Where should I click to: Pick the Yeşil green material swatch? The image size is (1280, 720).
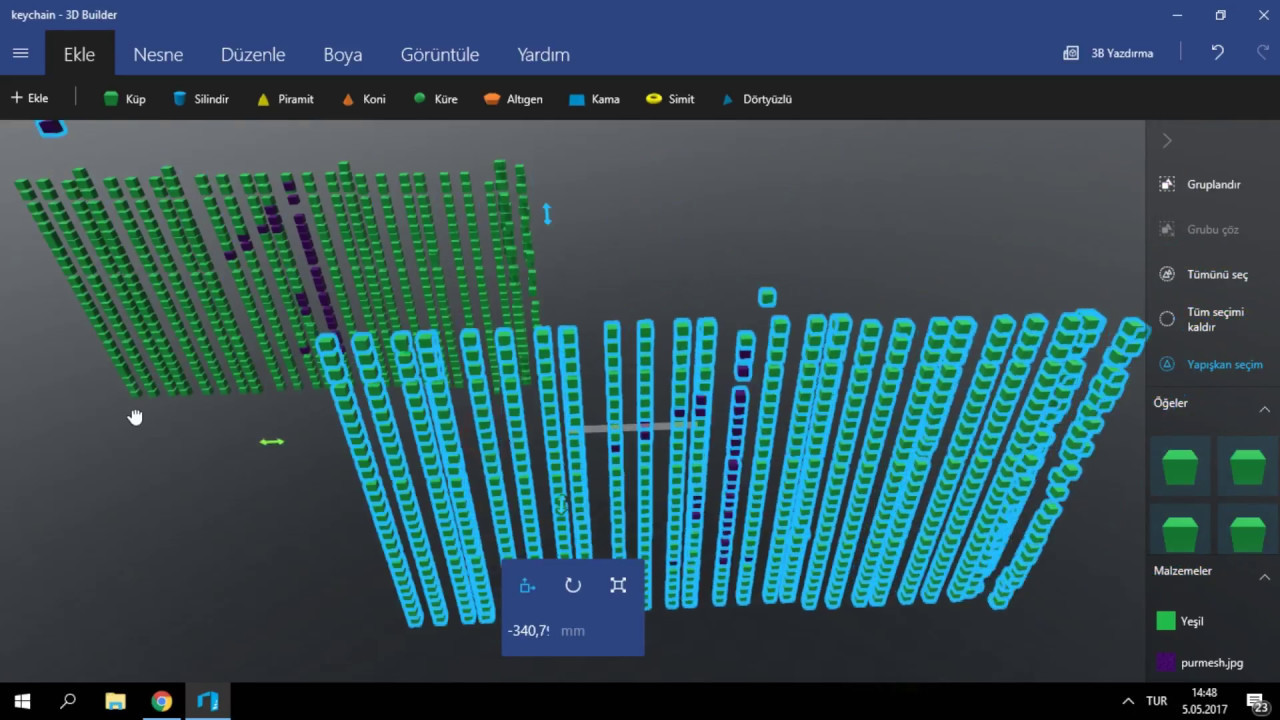point(1166,621)
